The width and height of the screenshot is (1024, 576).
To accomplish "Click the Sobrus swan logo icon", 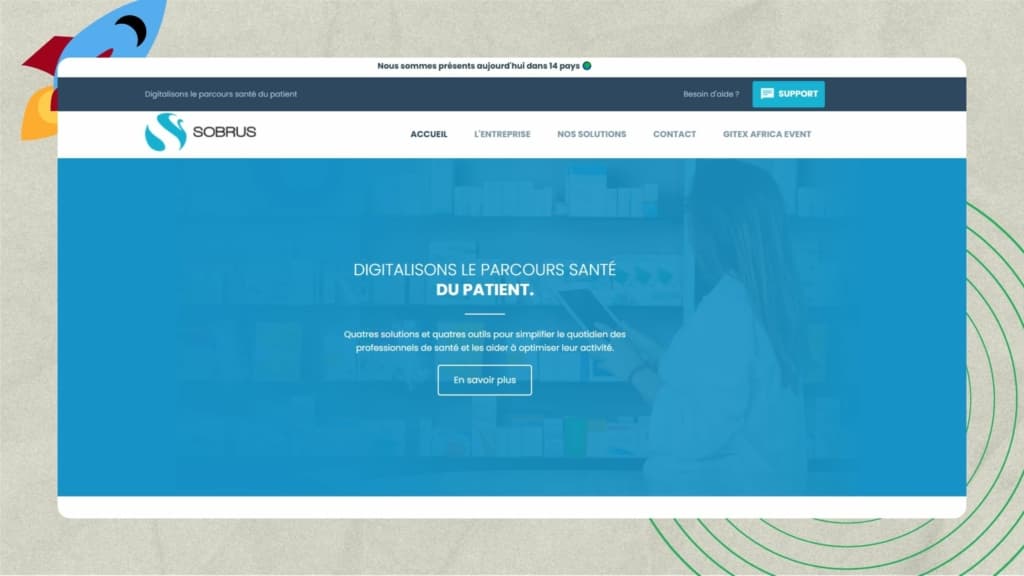I will point(165,132).
